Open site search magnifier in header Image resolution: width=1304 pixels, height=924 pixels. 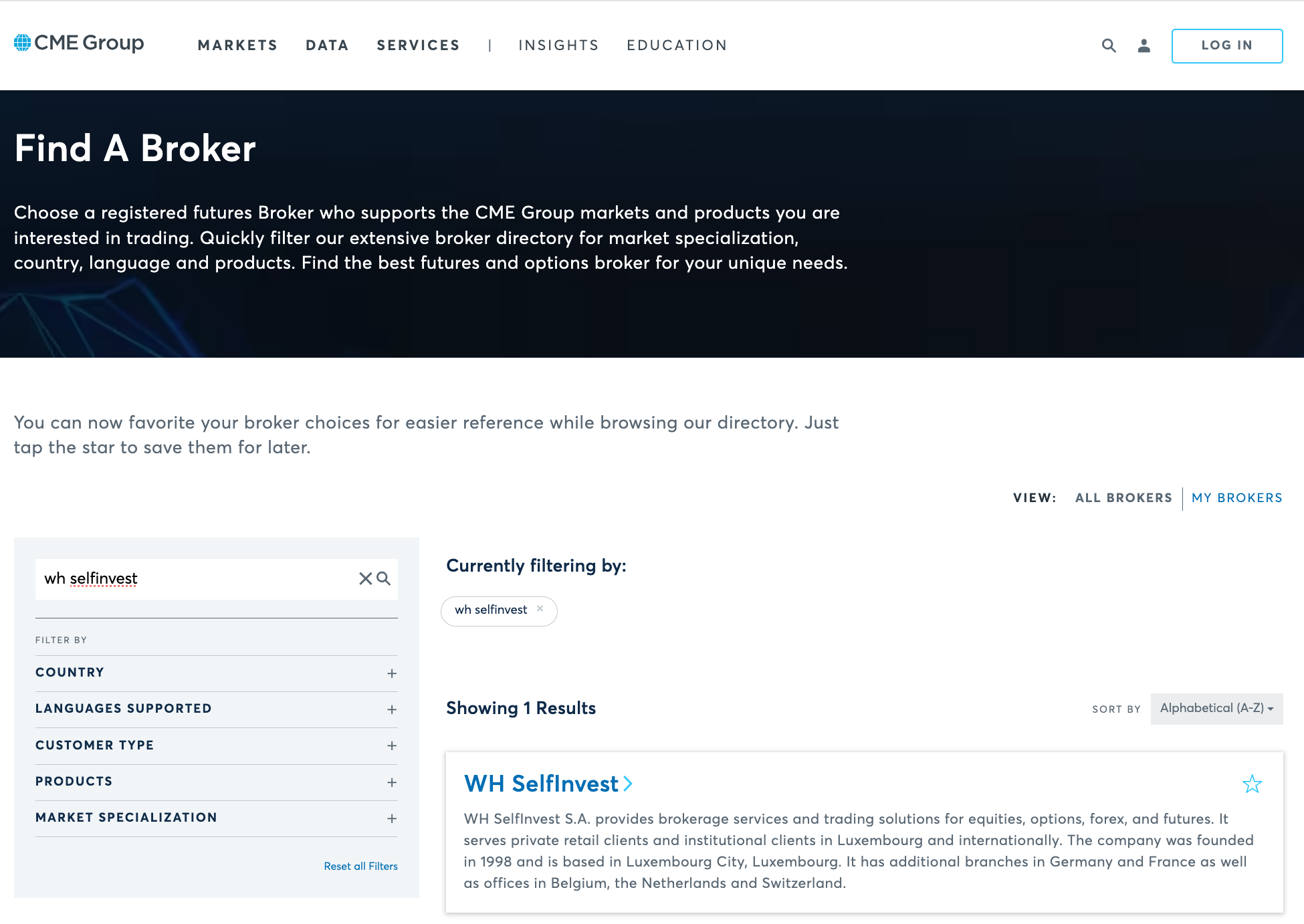(1109, 45)
